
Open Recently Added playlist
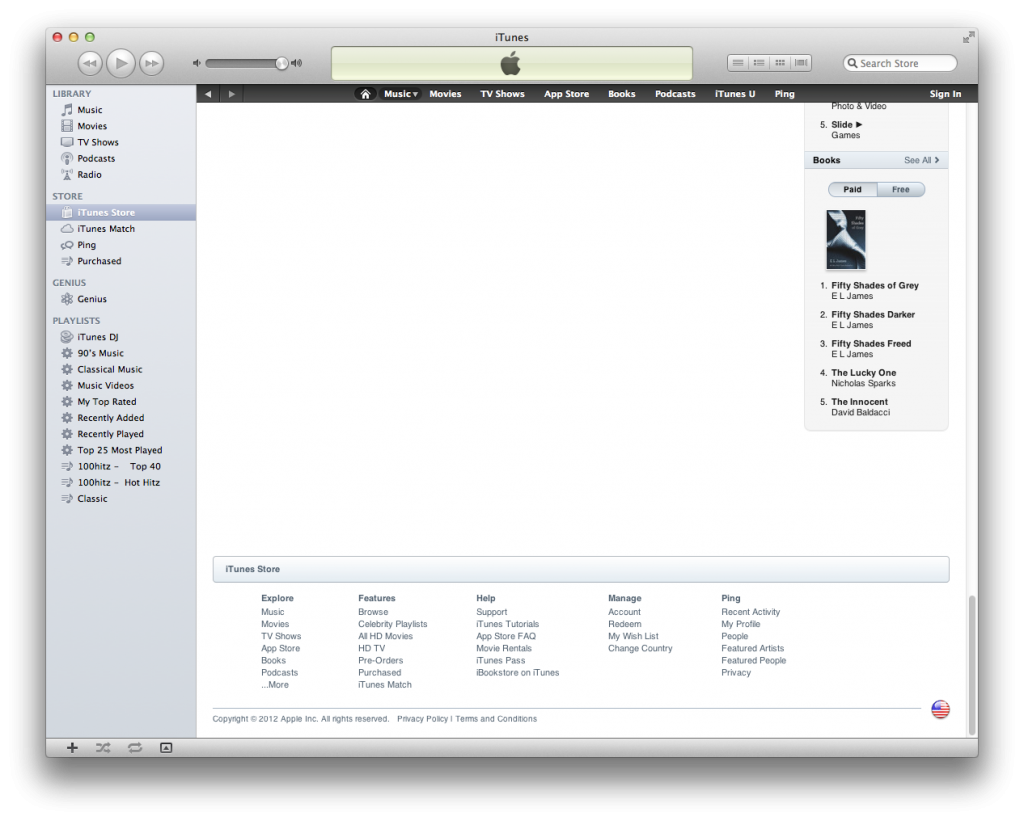121,418
